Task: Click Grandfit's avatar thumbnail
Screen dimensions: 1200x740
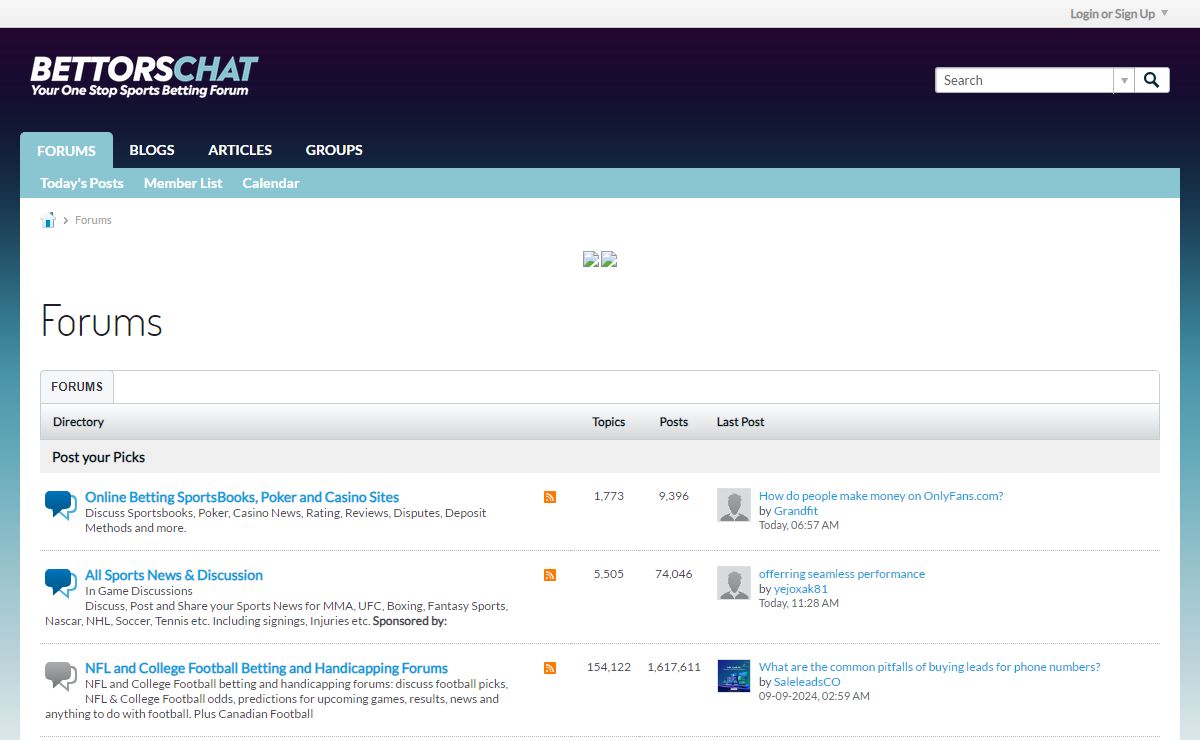Action: (x=734, y=505)
